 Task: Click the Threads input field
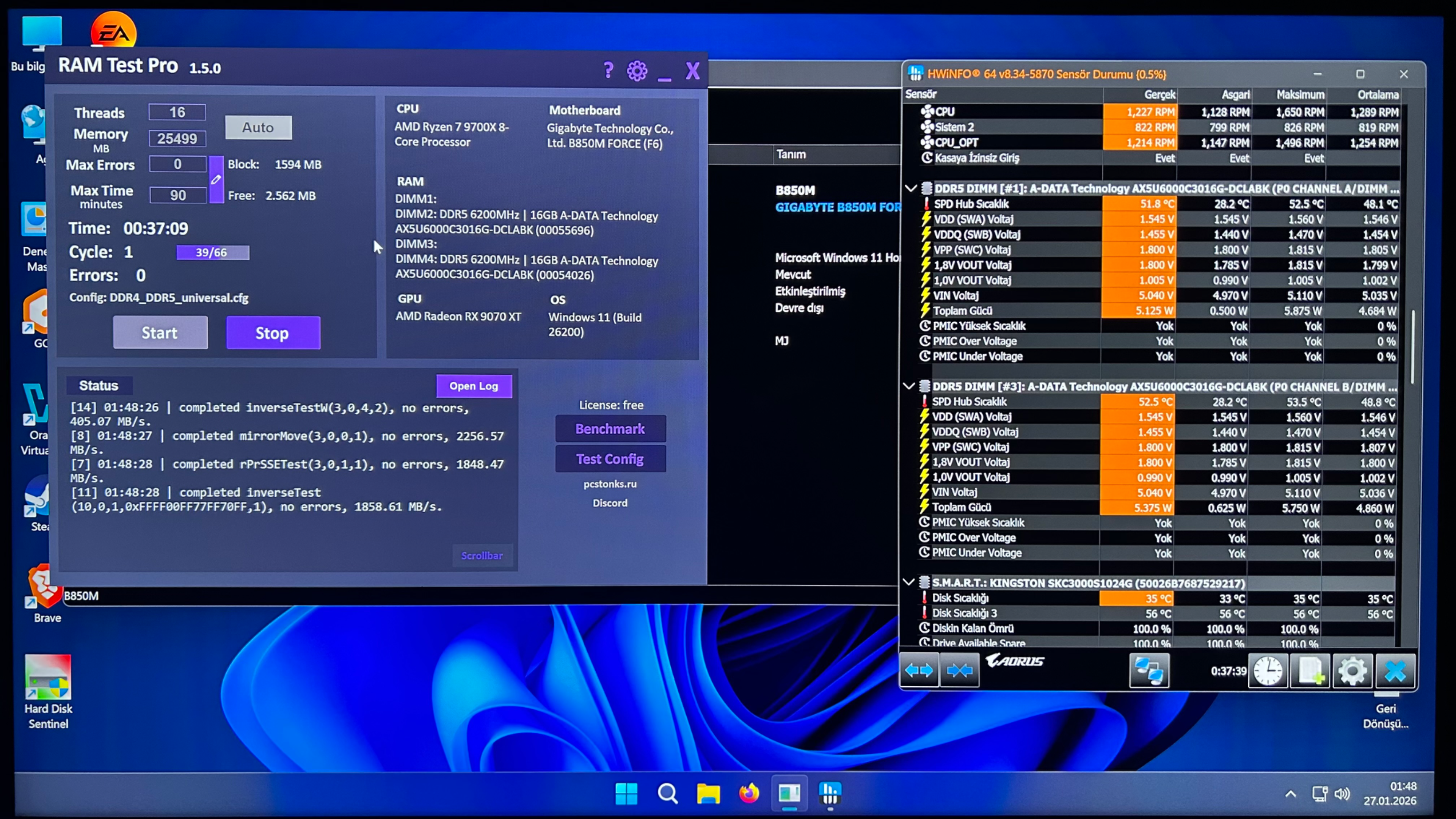click(177, 112)
